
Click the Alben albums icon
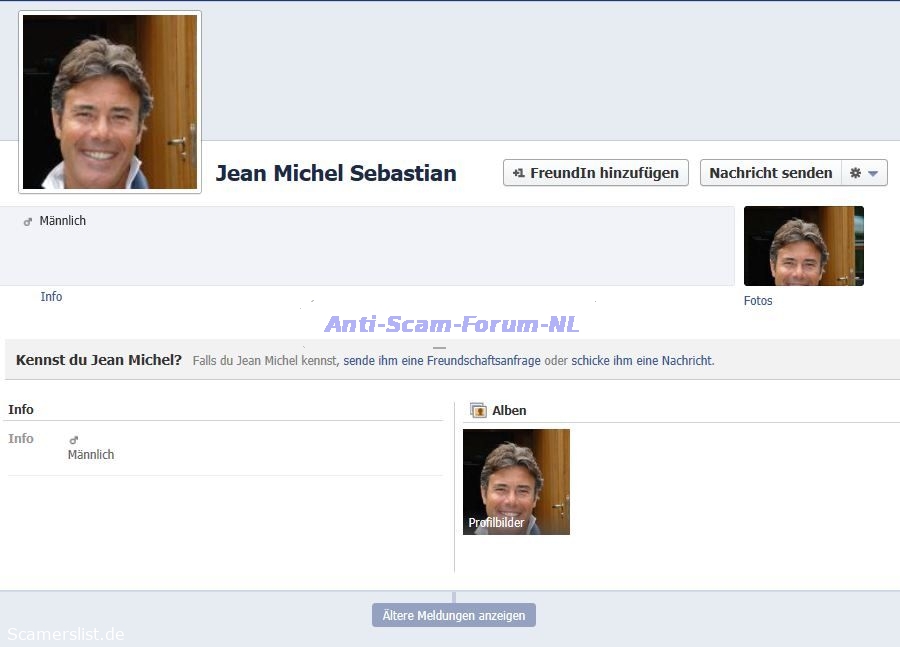tap(478, 410)
